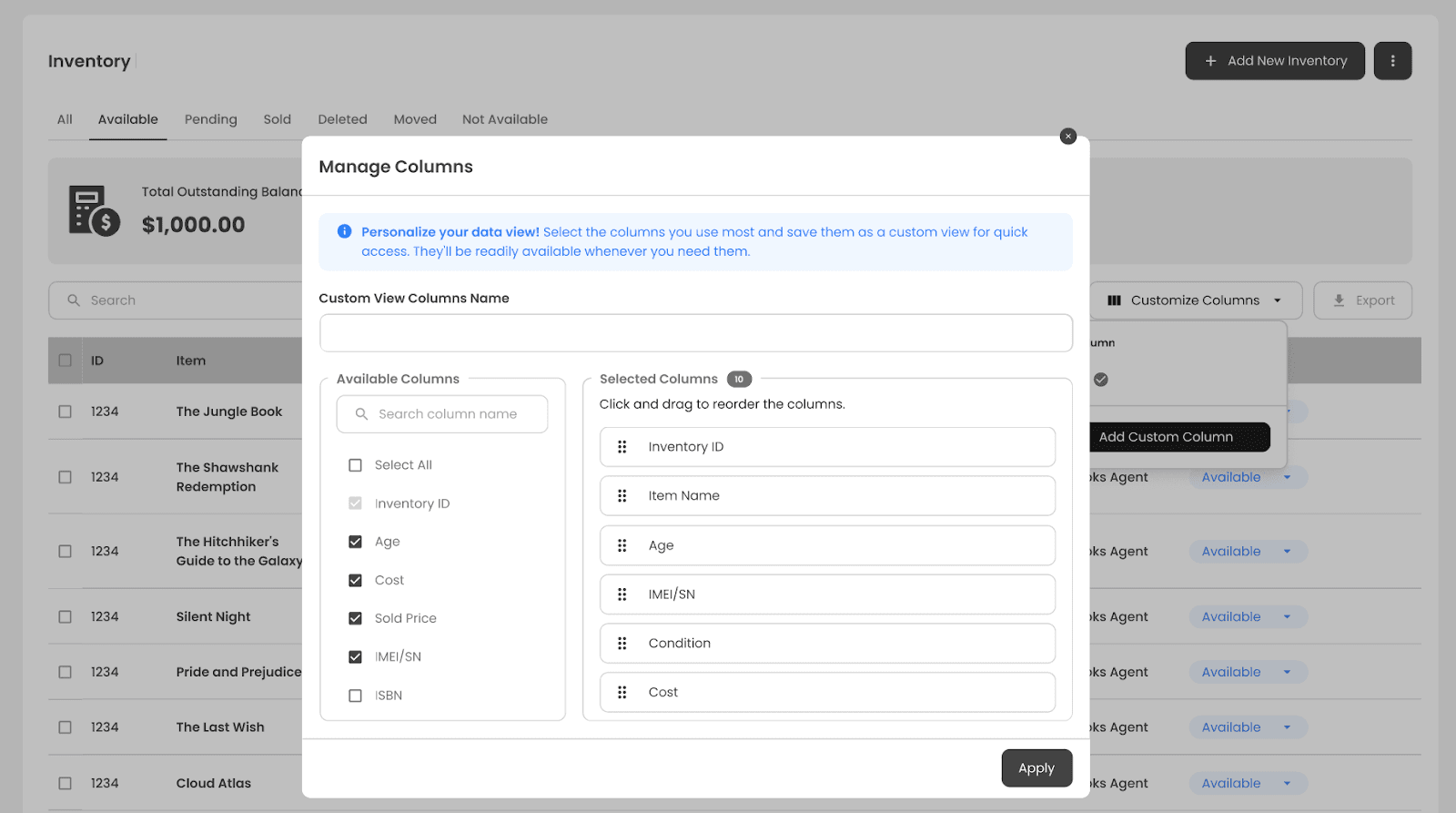The height and width of the screenshot is (813, 1456).
Task: Click the ID column header
Action: point(97,361)
